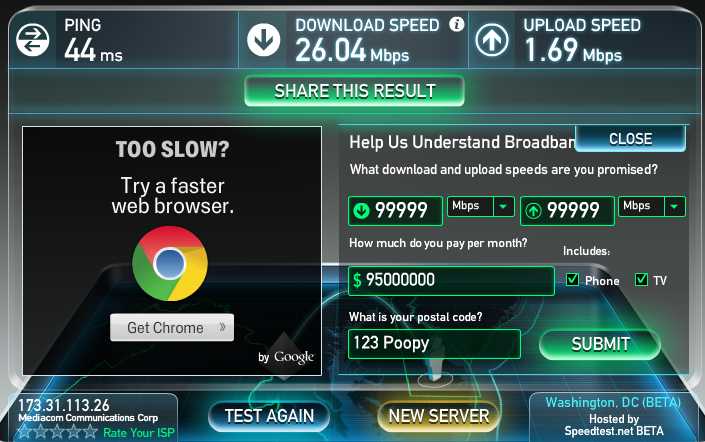Open download speed Mbps unit dropdown
Image resolution: width=705 pixels, height=442 pixels.
click(481, 206)
